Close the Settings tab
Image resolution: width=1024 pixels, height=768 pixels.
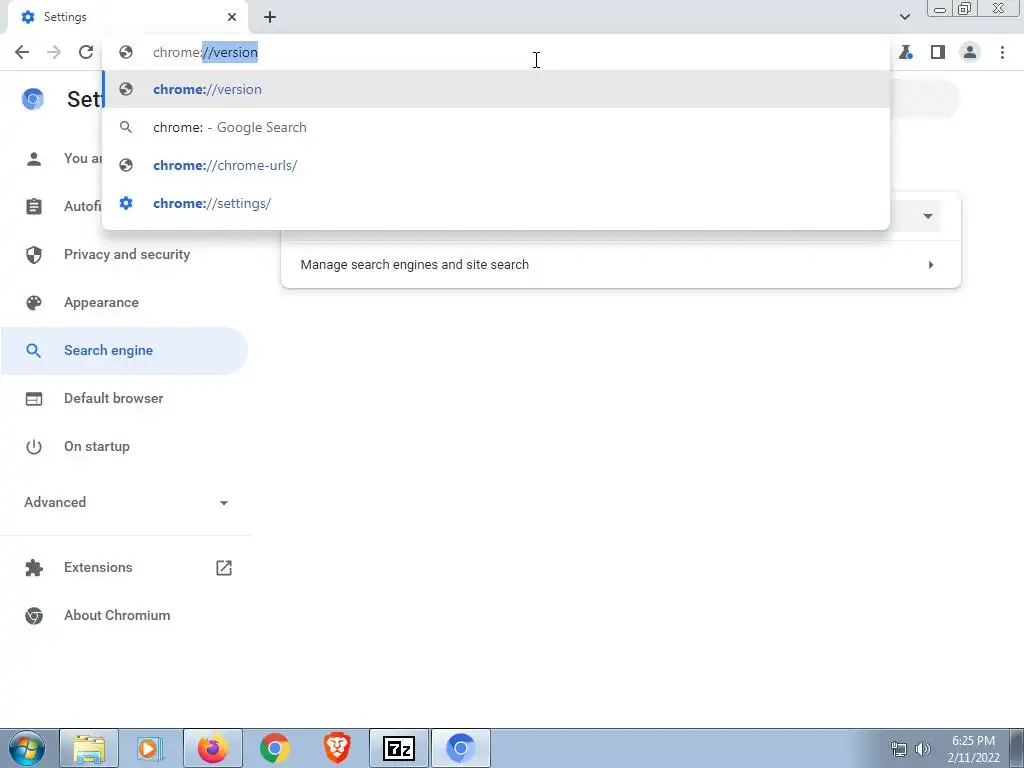232,17
